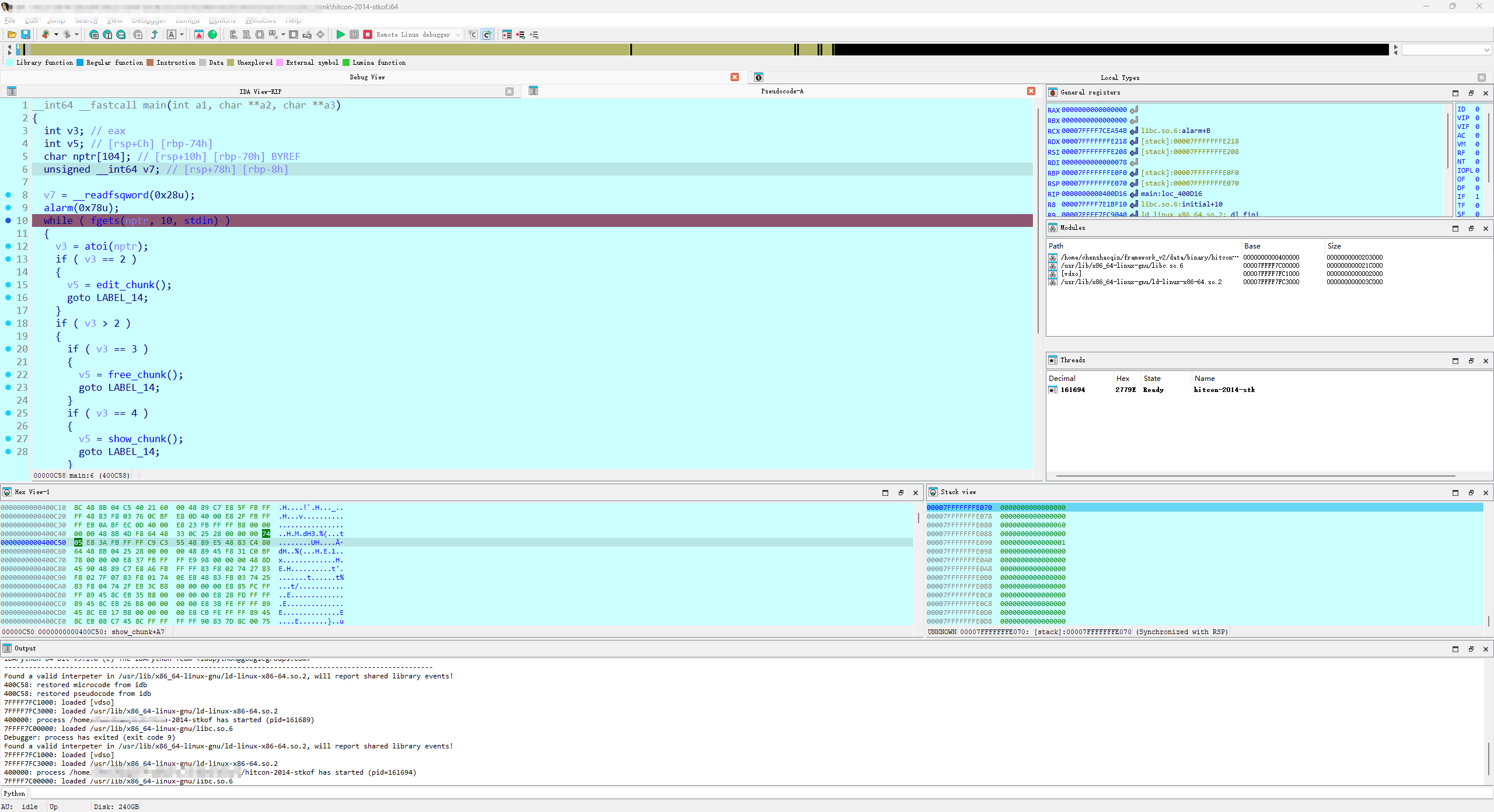
Task: Expand the libc.so.6 entry in Modules panel
Action: pos(1052,265)
